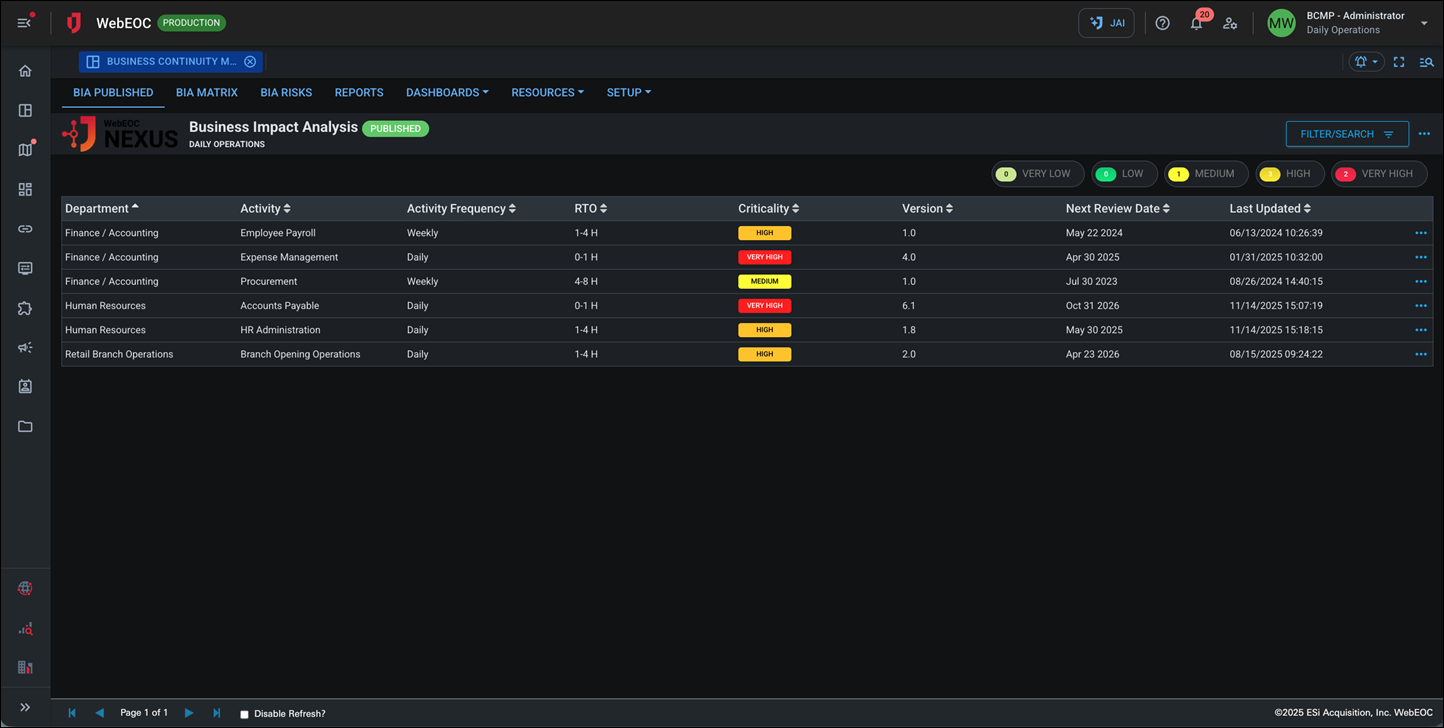Screen dimensions: 1444x728
Task: Click the HIGH criticality badge for HR Administration
Action: tap(764, 329)
